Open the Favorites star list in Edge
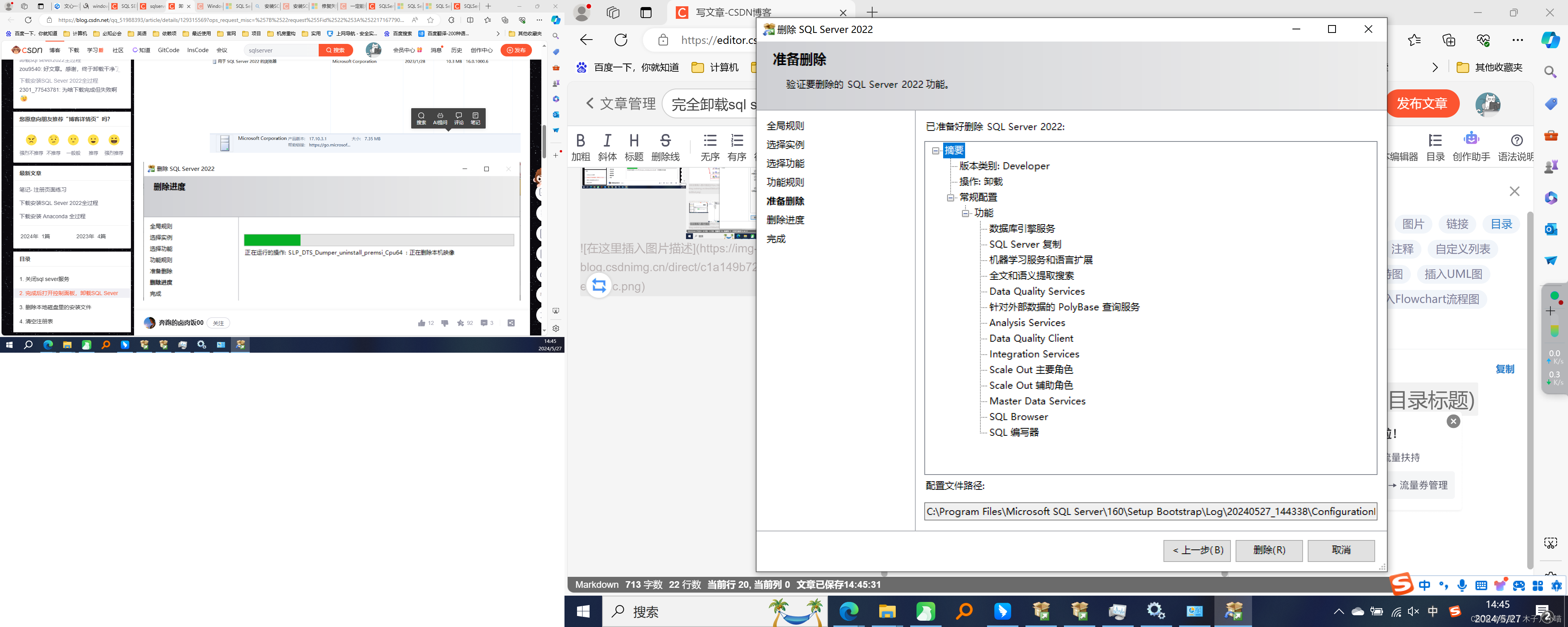This screenshot has height=627, width=1568. point(1415,40)
